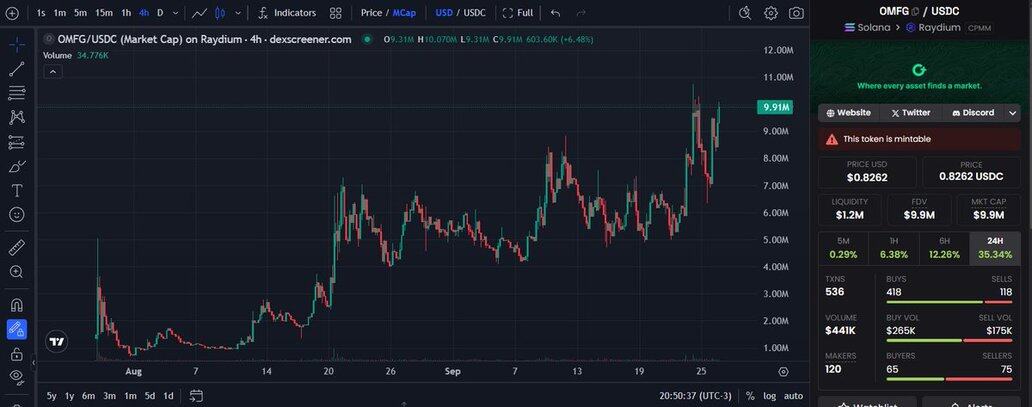Copy OMFG token address icon
The height and width of the screenshot is (407, 1032).
[916, 12]
